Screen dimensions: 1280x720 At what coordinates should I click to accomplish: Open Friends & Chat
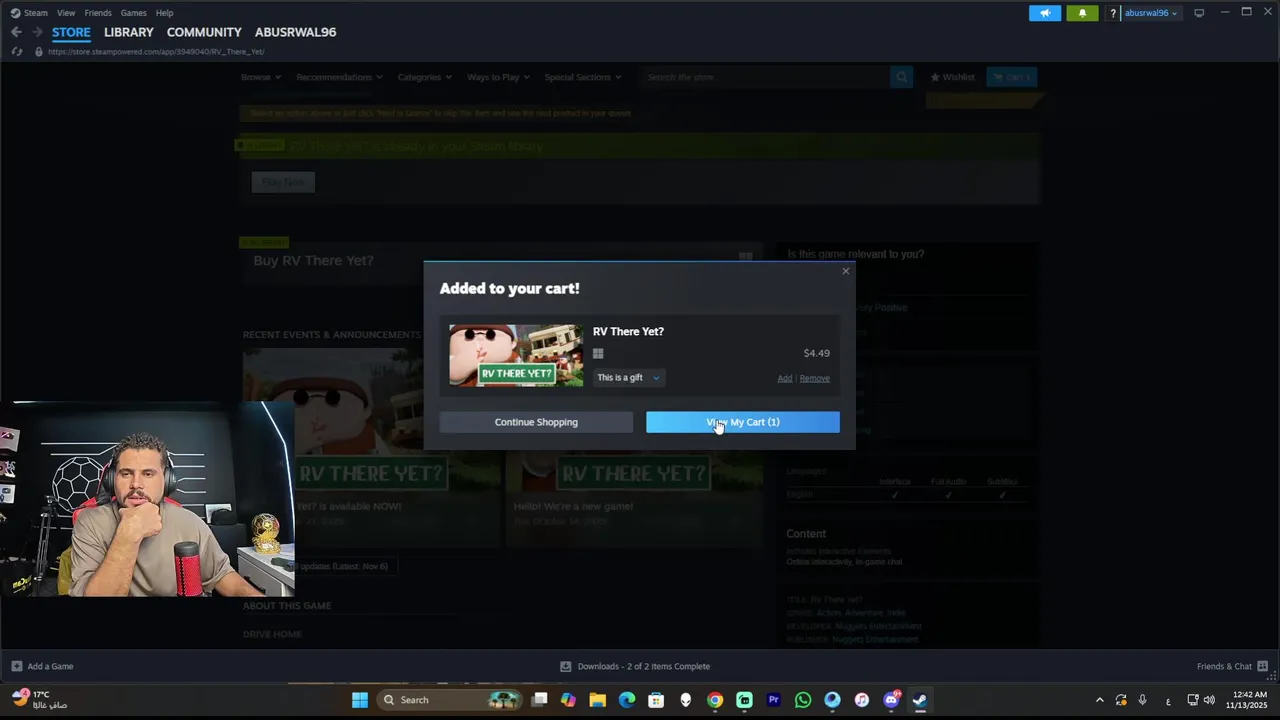point(1232,666)
